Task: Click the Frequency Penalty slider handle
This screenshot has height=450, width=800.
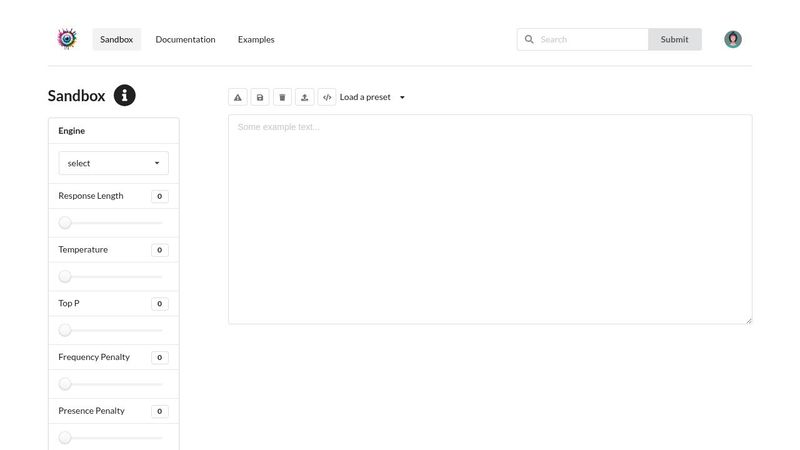Action: click(65, 384)
